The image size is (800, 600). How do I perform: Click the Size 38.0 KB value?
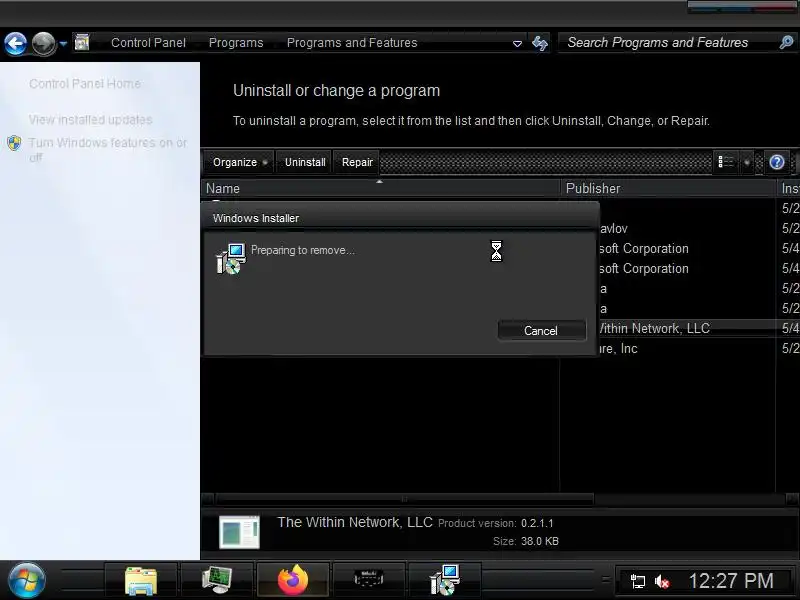[x=540, y=541]
